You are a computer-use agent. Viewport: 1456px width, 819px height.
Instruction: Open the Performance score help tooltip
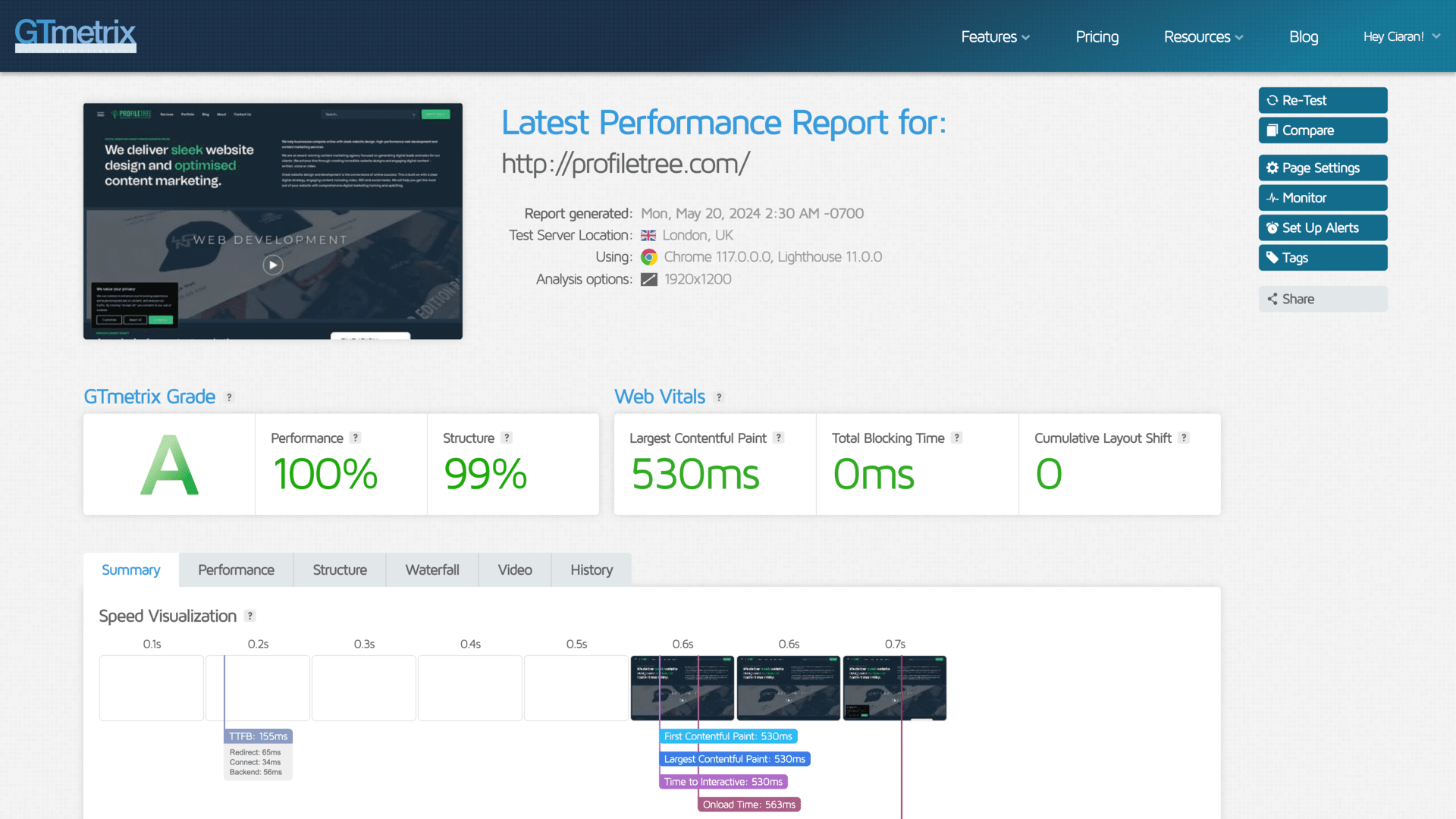coord(355,438)
